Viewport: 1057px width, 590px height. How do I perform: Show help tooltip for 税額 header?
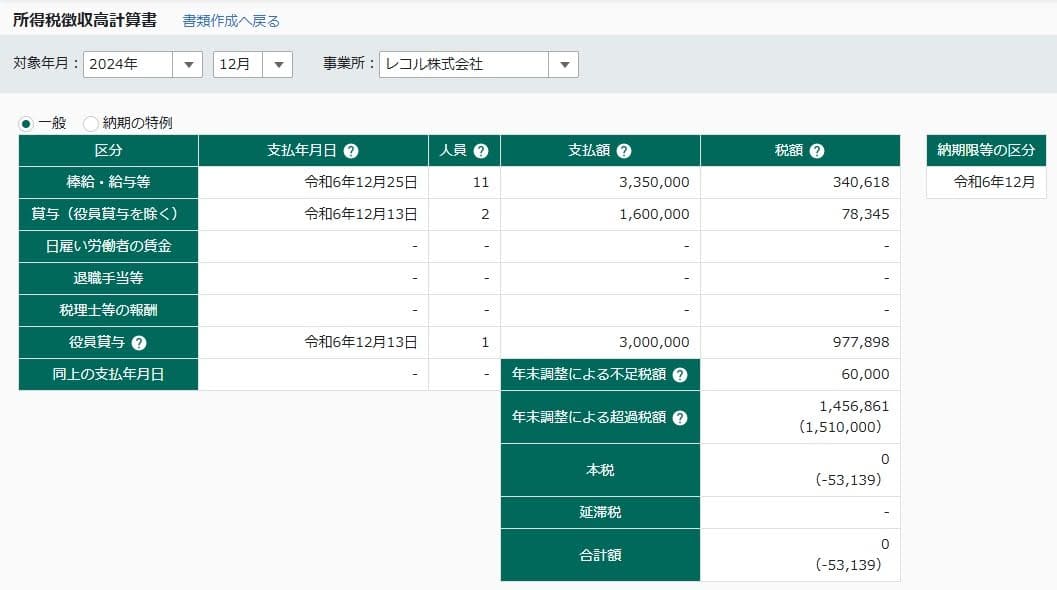(x=817, y=151)
